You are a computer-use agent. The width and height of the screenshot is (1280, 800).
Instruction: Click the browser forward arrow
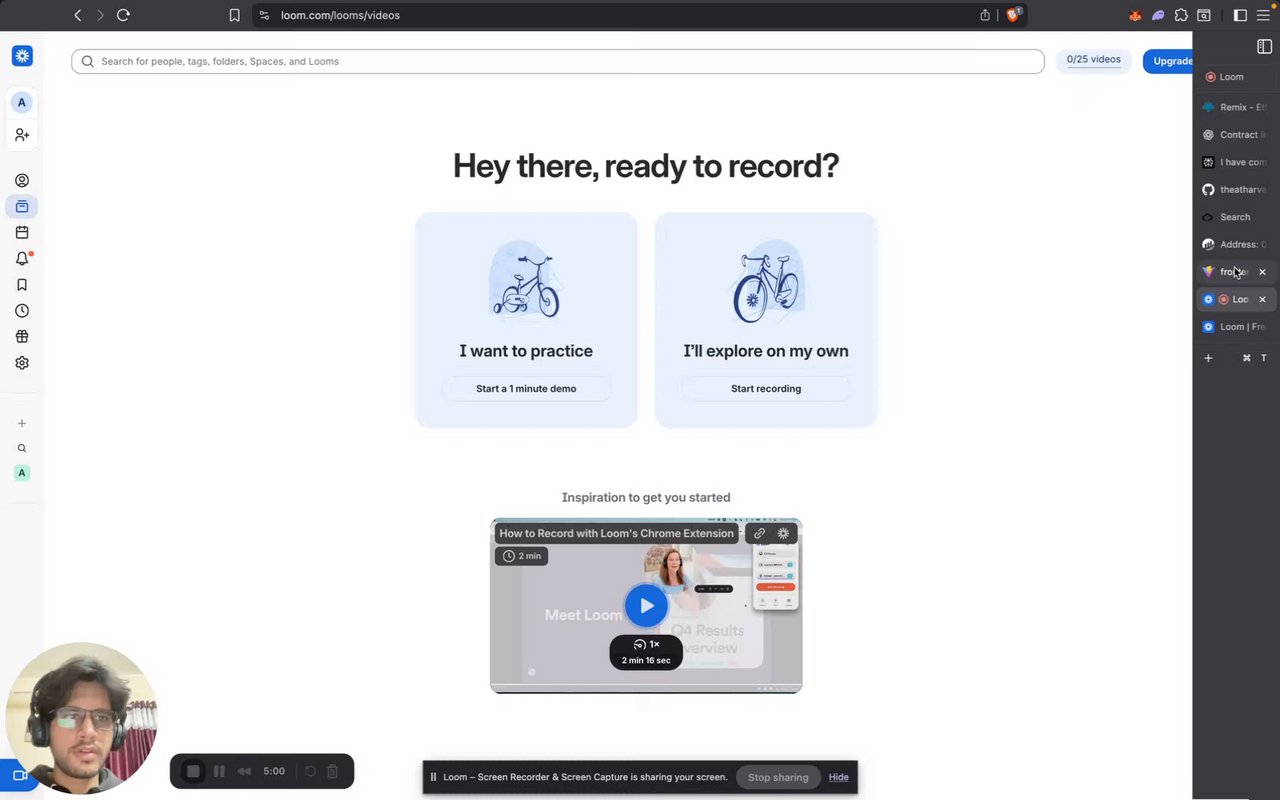click(100, 15)
